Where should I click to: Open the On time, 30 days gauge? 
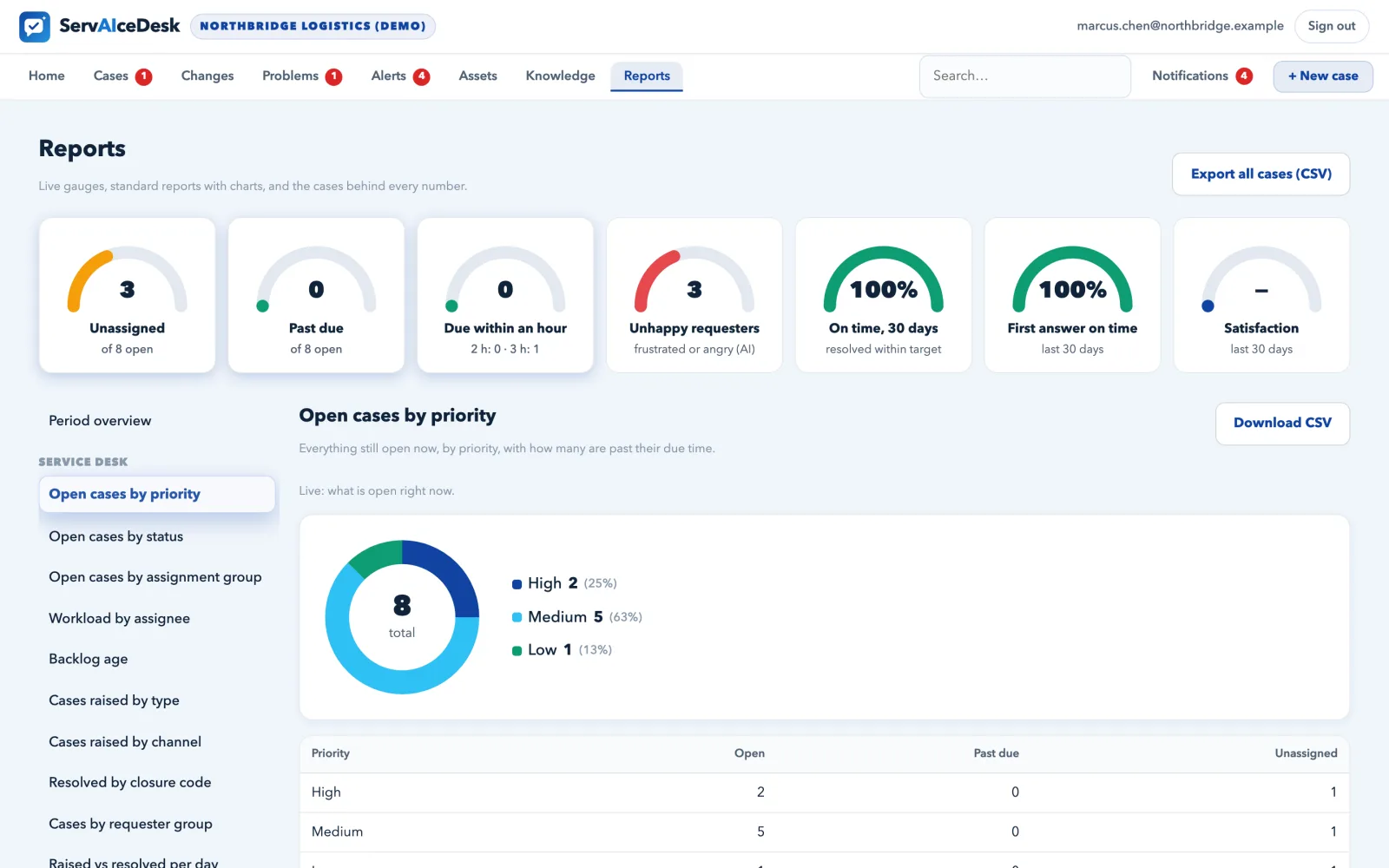(884, 295)
